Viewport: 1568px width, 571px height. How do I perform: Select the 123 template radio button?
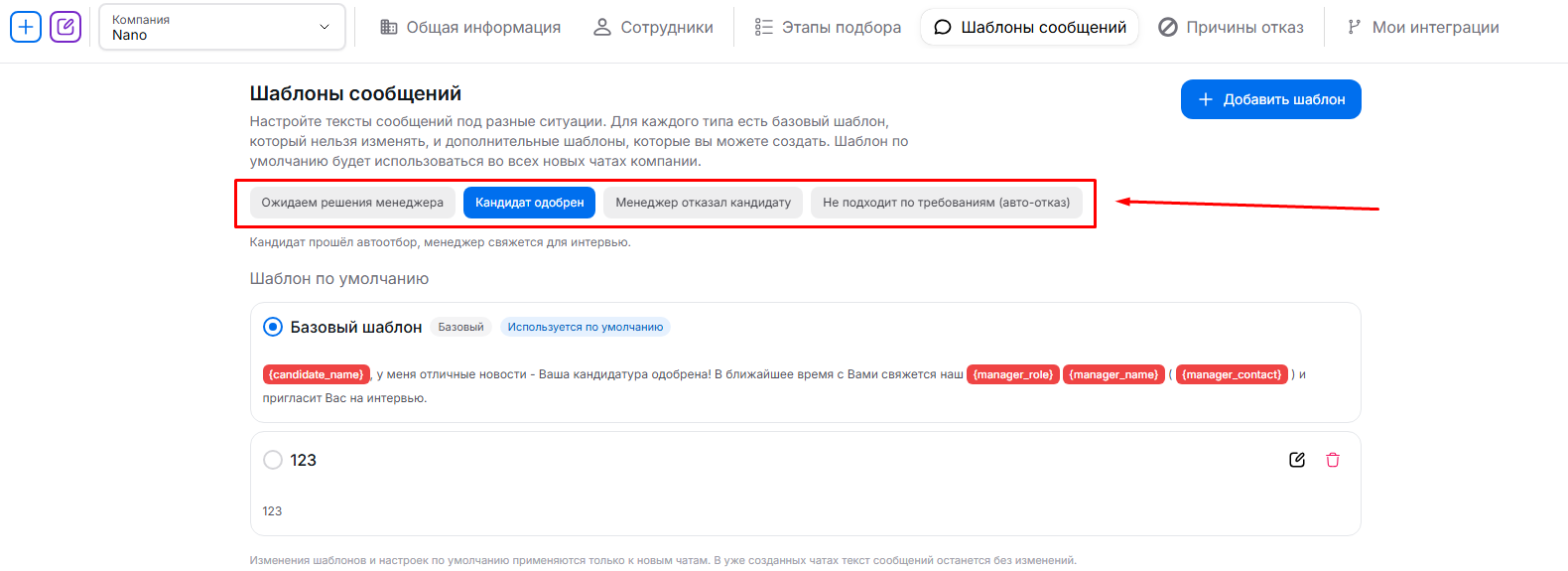click(273, 460)
